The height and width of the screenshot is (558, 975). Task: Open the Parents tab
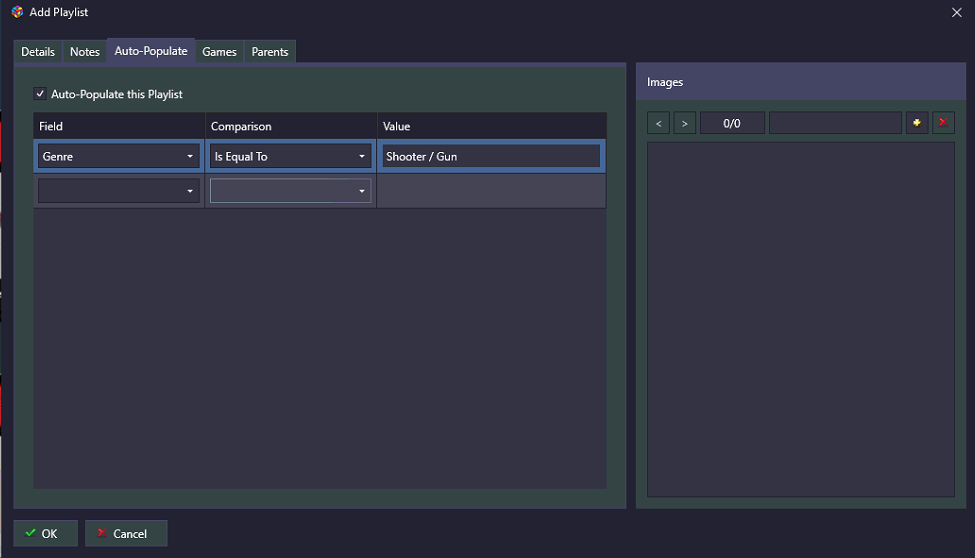pos(270,52)
